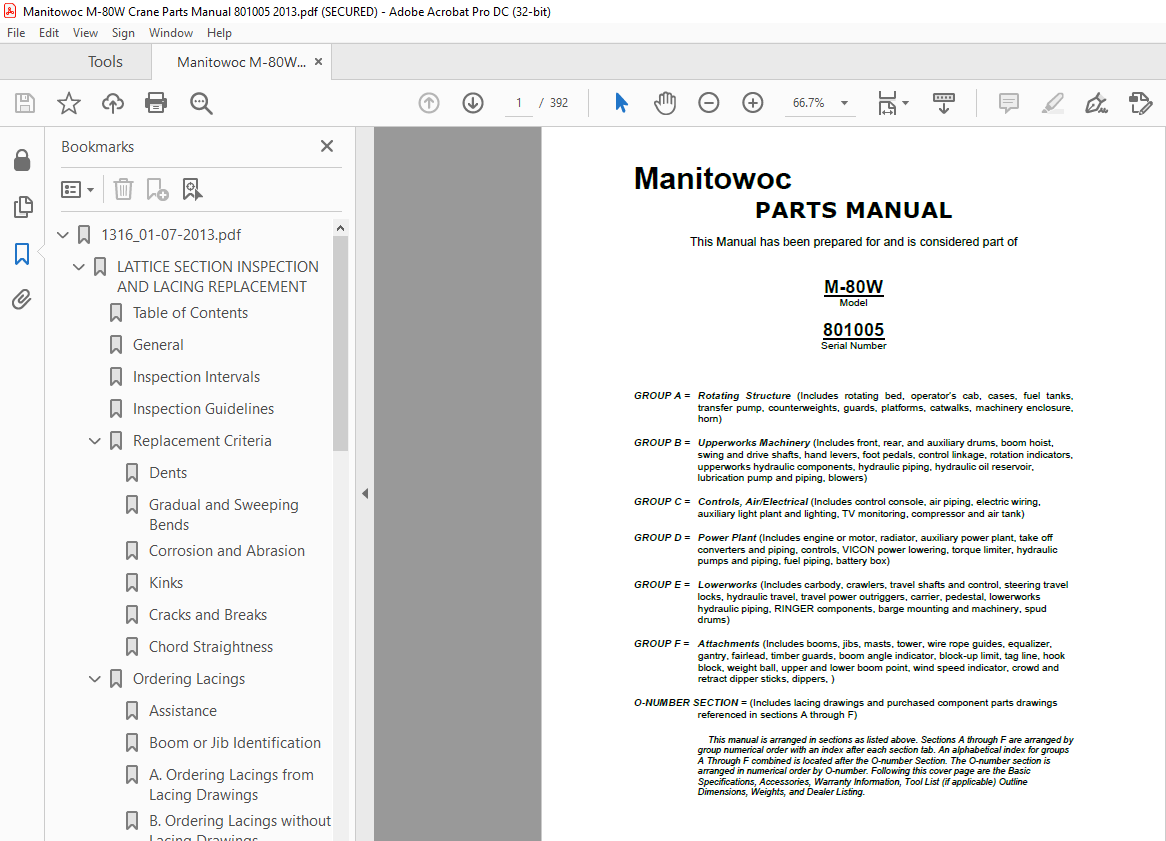Jump to Inspection Guidelines bookmark

tap(203, 409)
